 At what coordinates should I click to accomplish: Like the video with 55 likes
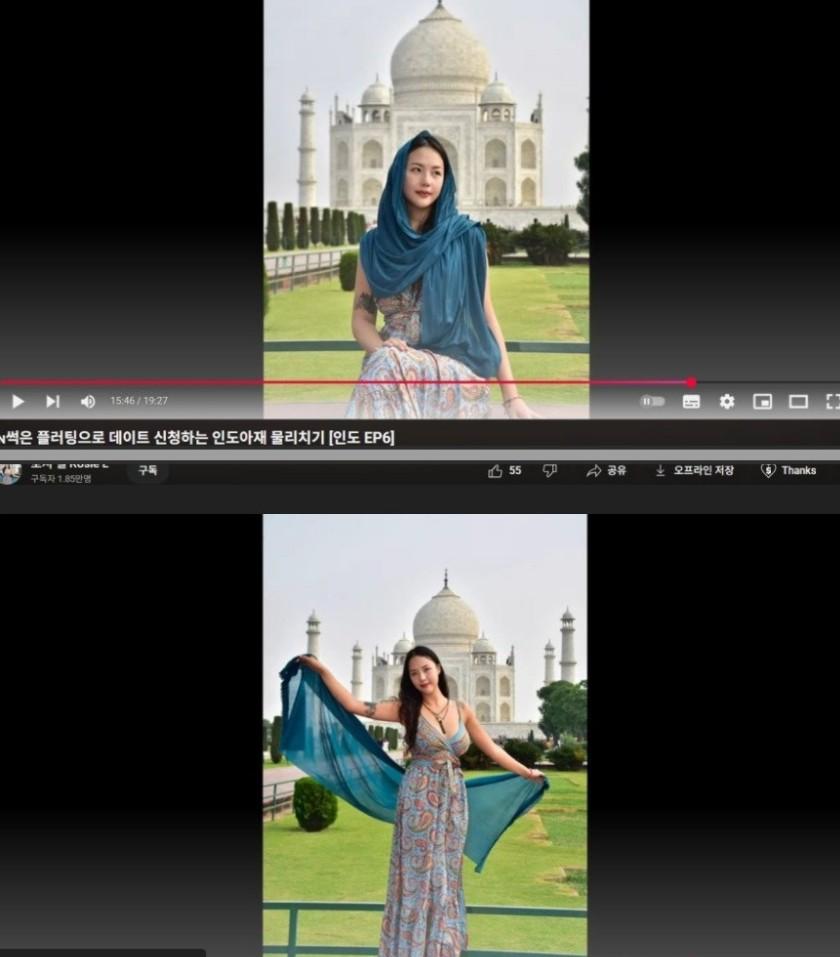(505, 471)
